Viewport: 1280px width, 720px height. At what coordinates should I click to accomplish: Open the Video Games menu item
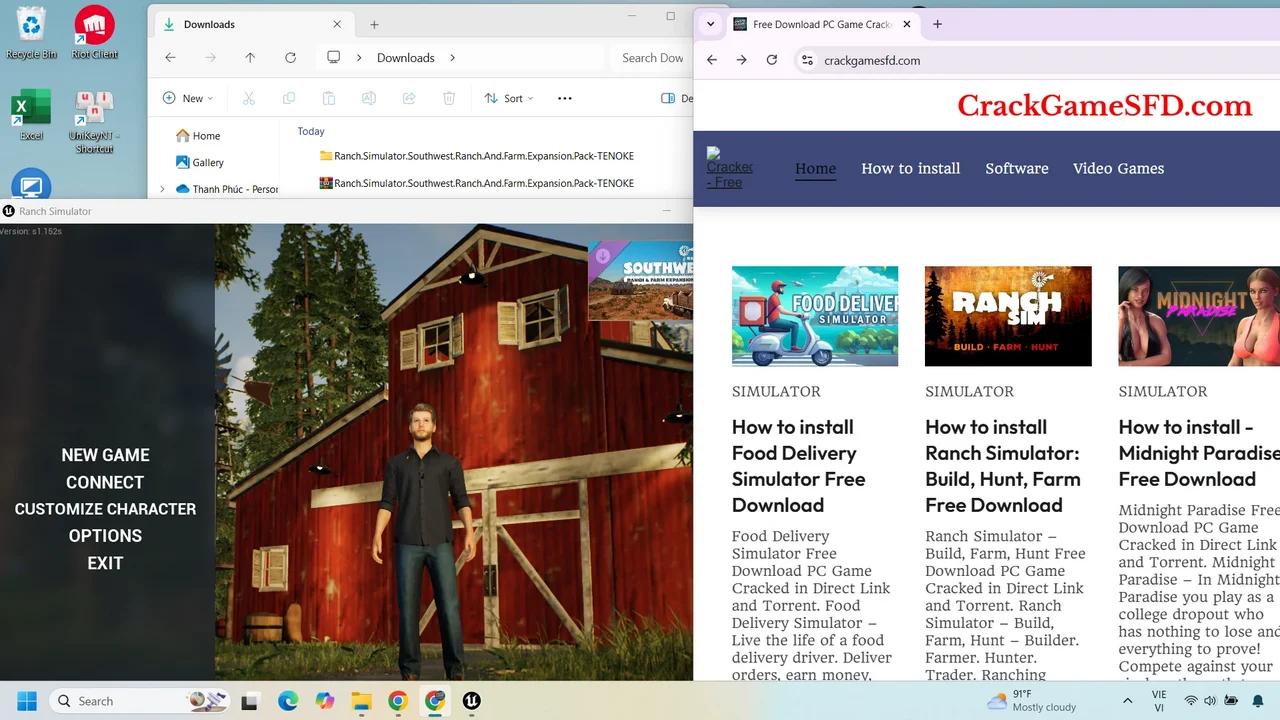click(x=1118, y=168)
